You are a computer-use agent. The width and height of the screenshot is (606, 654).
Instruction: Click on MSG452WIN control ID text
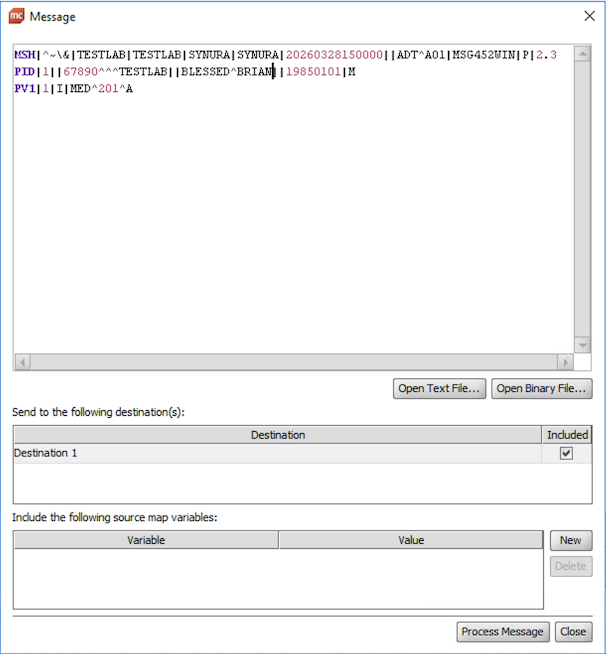click(x=484, y=55)
